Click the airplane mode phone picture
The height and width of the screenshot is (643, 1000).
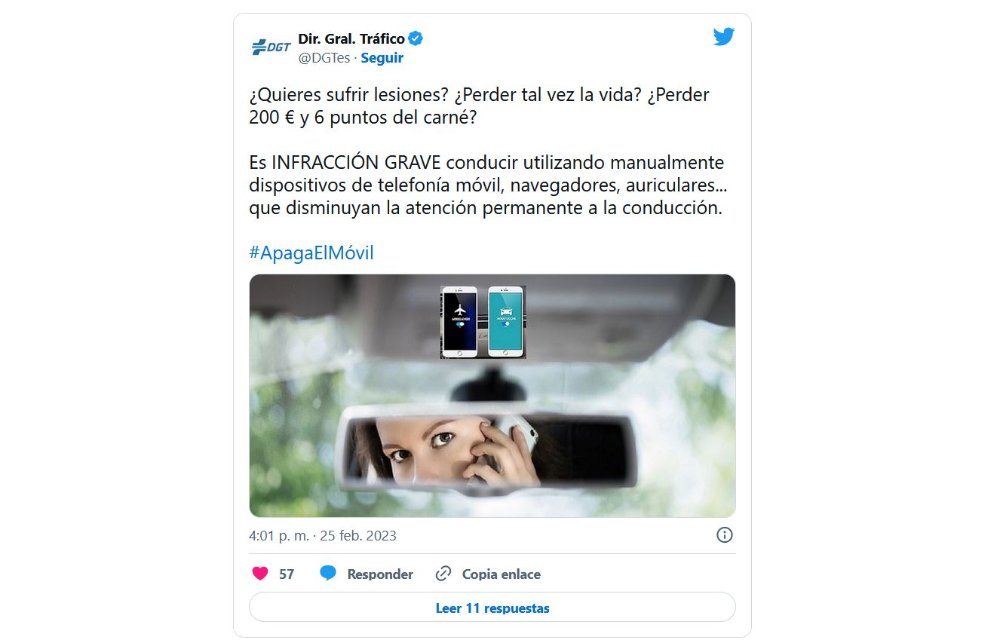pos(460,322)
